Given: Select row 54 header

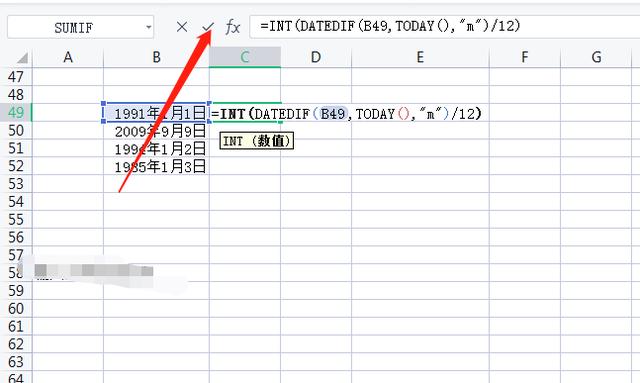Looking at the screenshot, I should point(16,202).
